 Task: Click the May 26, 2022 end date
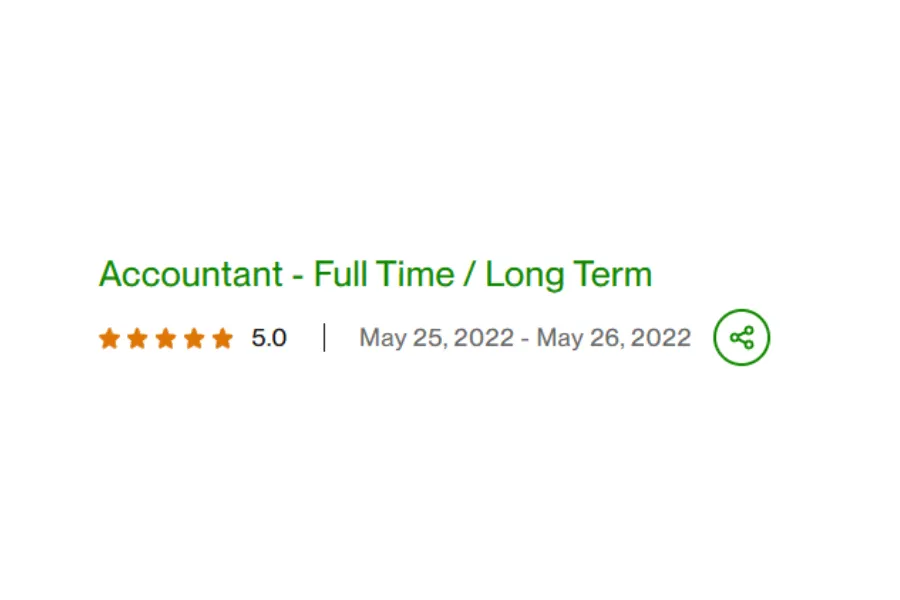click(614, 338)
